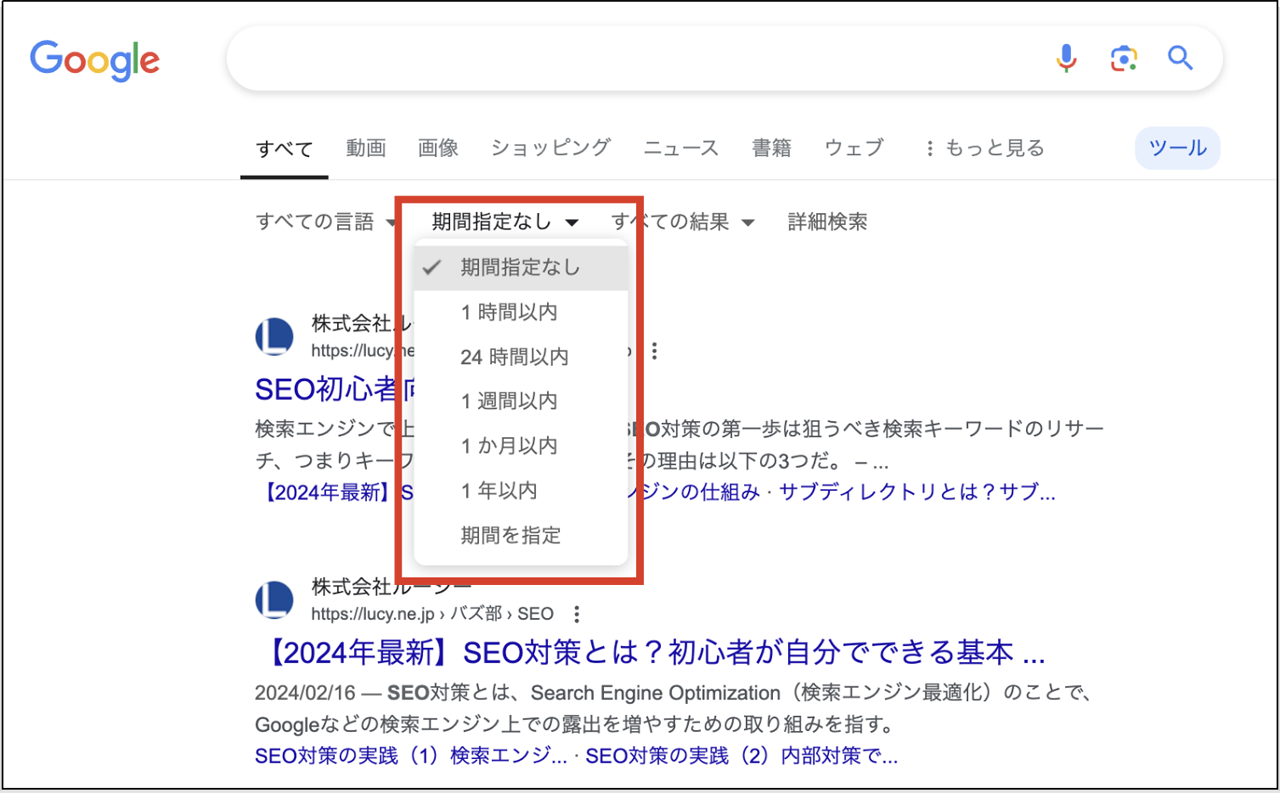The image size is (1280, 793).
Task: Switch to the 画像 tab
Action: 438,148
